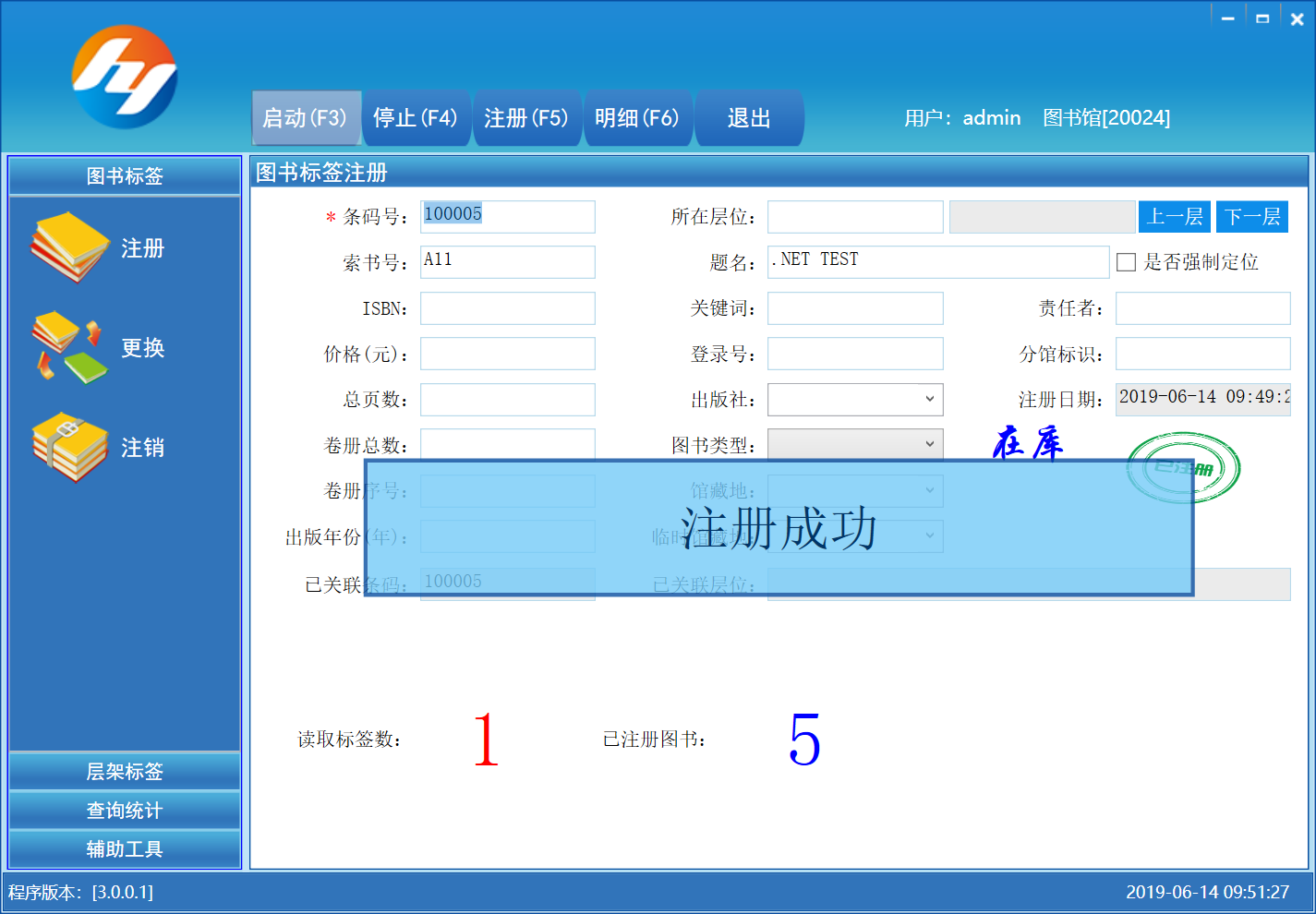Expand the 查询统计 query statistics section
The height and width of the screenshot is (914, 1316).
click(125, 810)
